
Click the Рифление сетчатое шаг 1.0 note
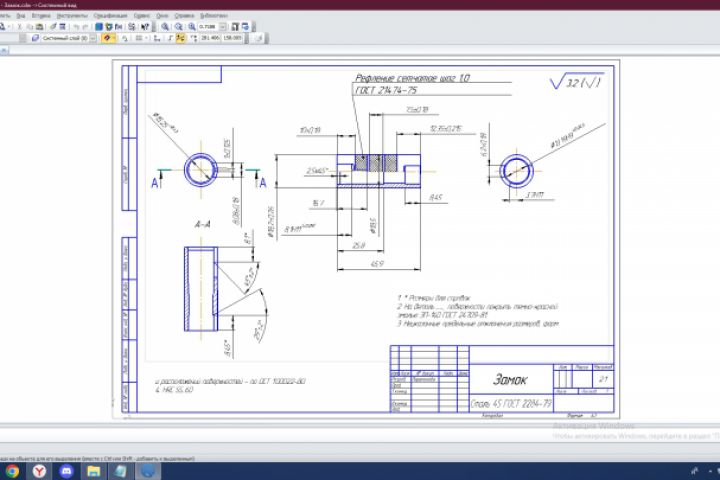click(412, 78)
